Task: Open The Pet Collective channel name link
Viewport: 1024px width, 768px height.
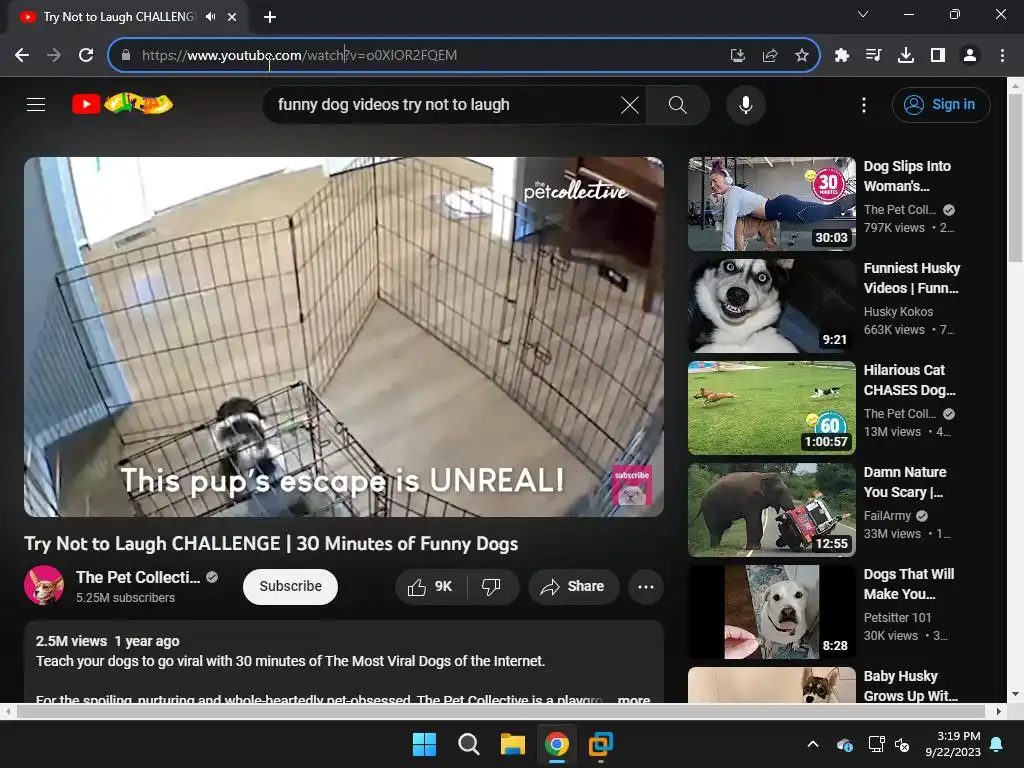Action: tap(138, 577)
